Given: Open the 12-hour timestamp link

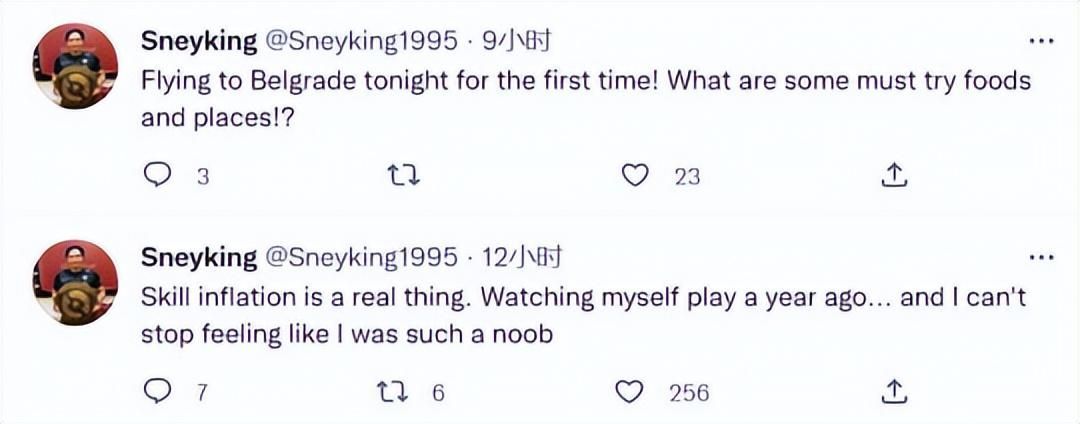Looking at the screenshot, I should (x=523, y=257).
